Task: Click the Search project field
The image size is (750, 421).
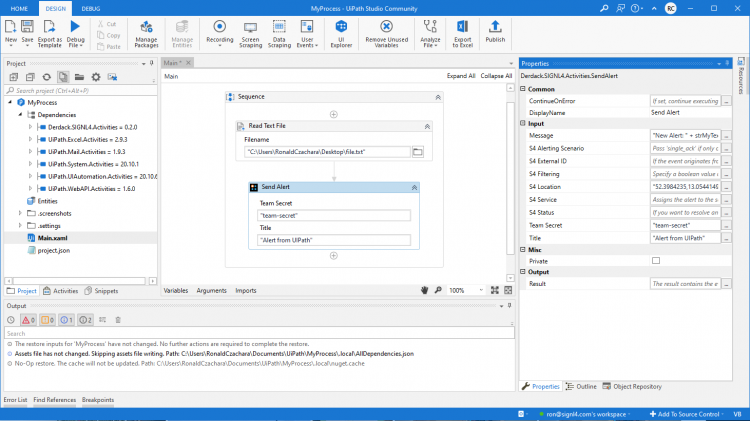Action: pyautogui.click(x=80, y=90)
